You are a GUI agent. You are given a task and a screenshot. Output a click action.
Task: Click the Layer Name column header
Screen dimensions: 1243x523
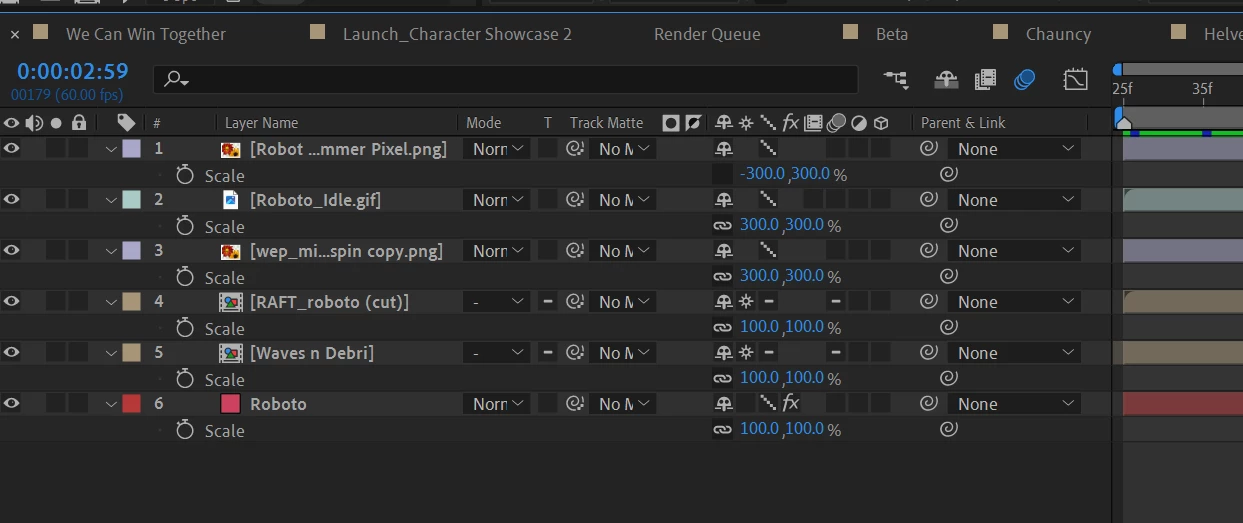(262, 123)
